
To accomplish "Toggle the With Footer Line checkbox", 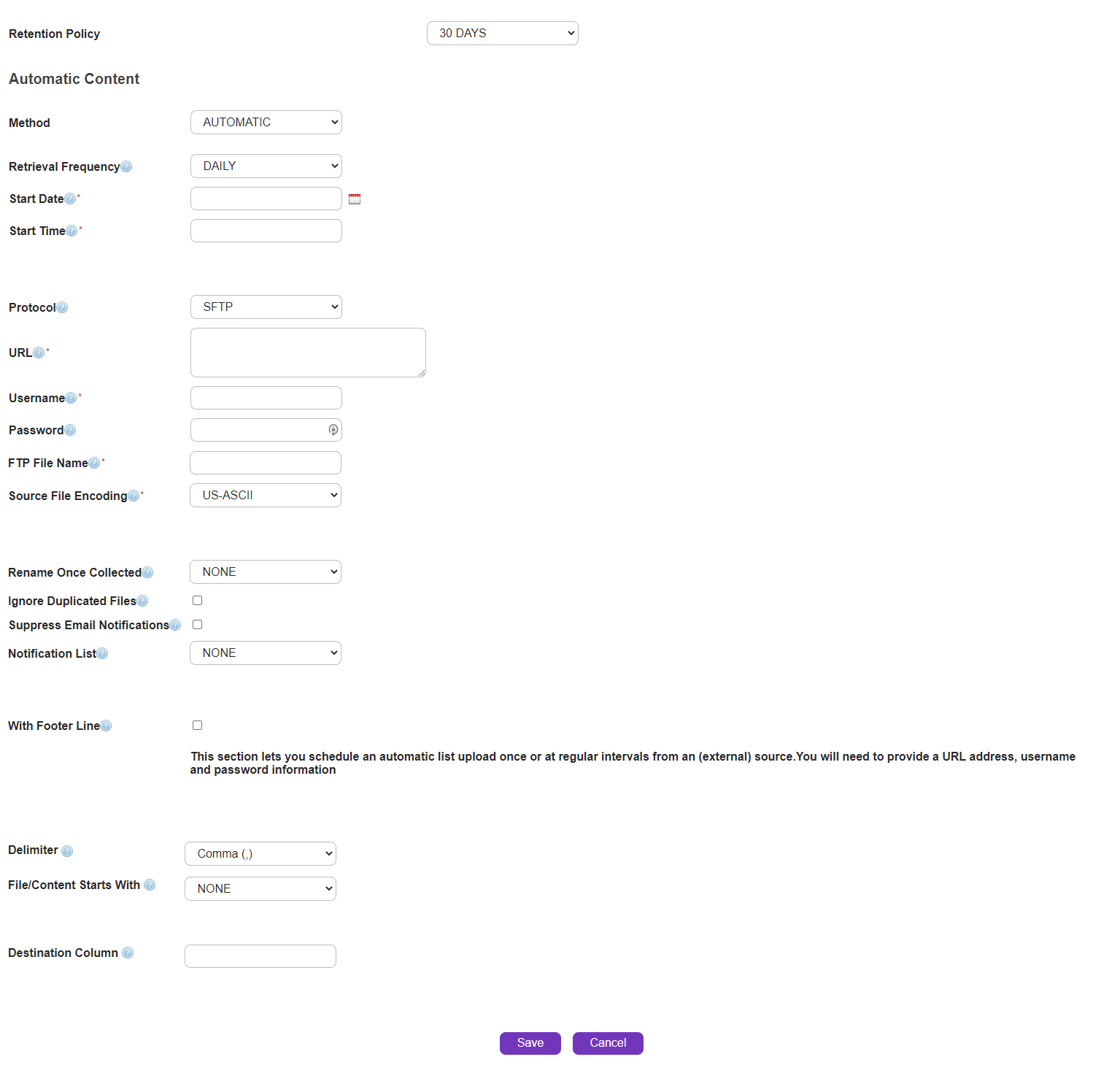I will coord(197,726).
